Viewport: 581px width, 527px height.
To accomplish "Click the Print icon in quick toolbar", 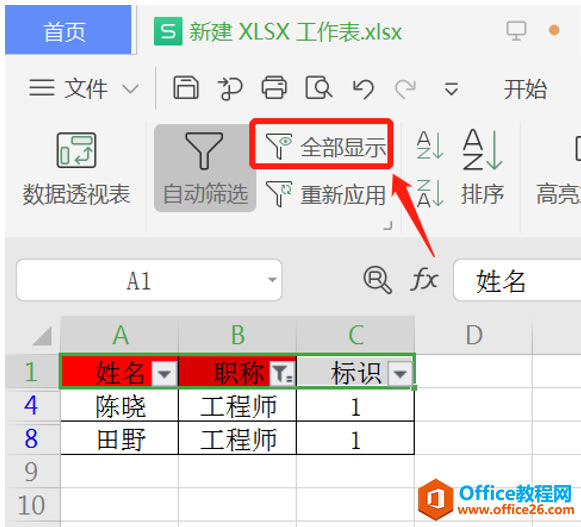I will tap(274, 88).
